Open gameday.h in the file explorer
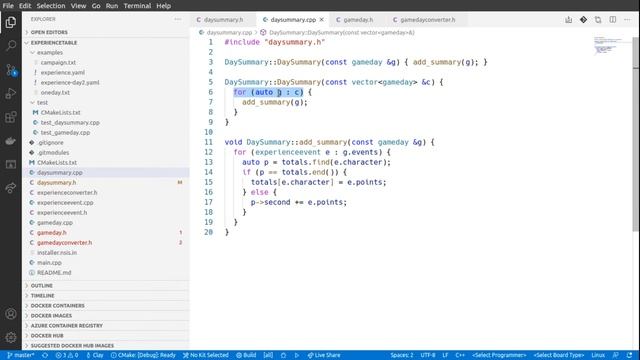The height and width of the screenshot is (360, 640). coord(106,233)
